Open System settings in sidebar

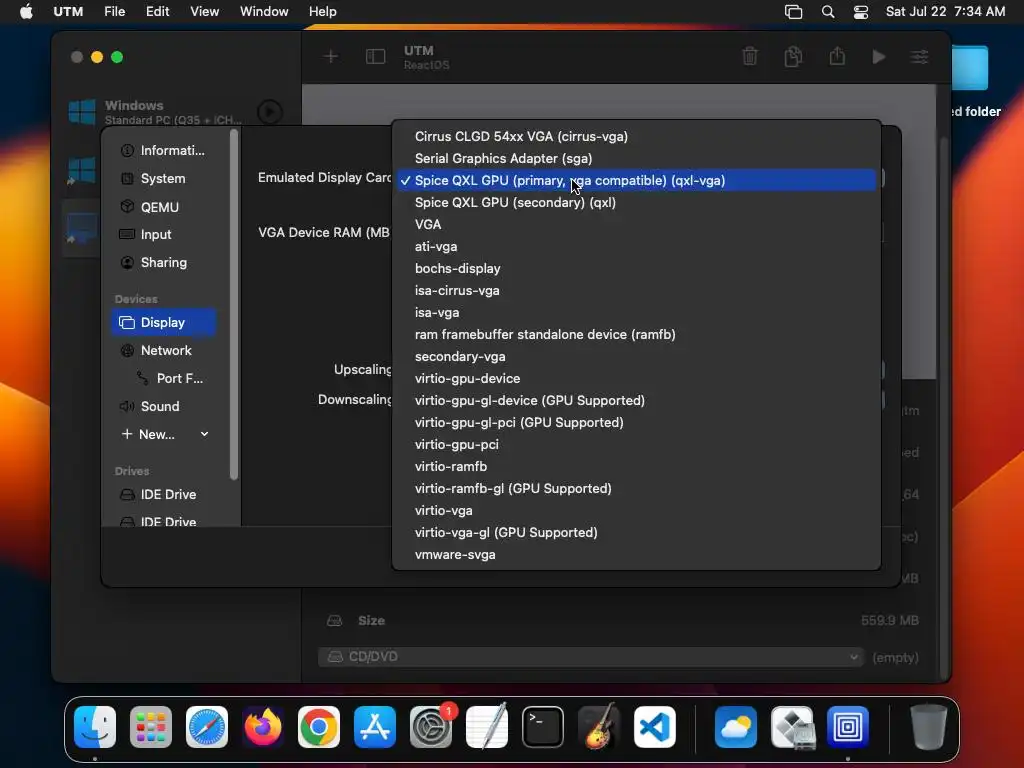pyautogui.click(x=163, y=179)
